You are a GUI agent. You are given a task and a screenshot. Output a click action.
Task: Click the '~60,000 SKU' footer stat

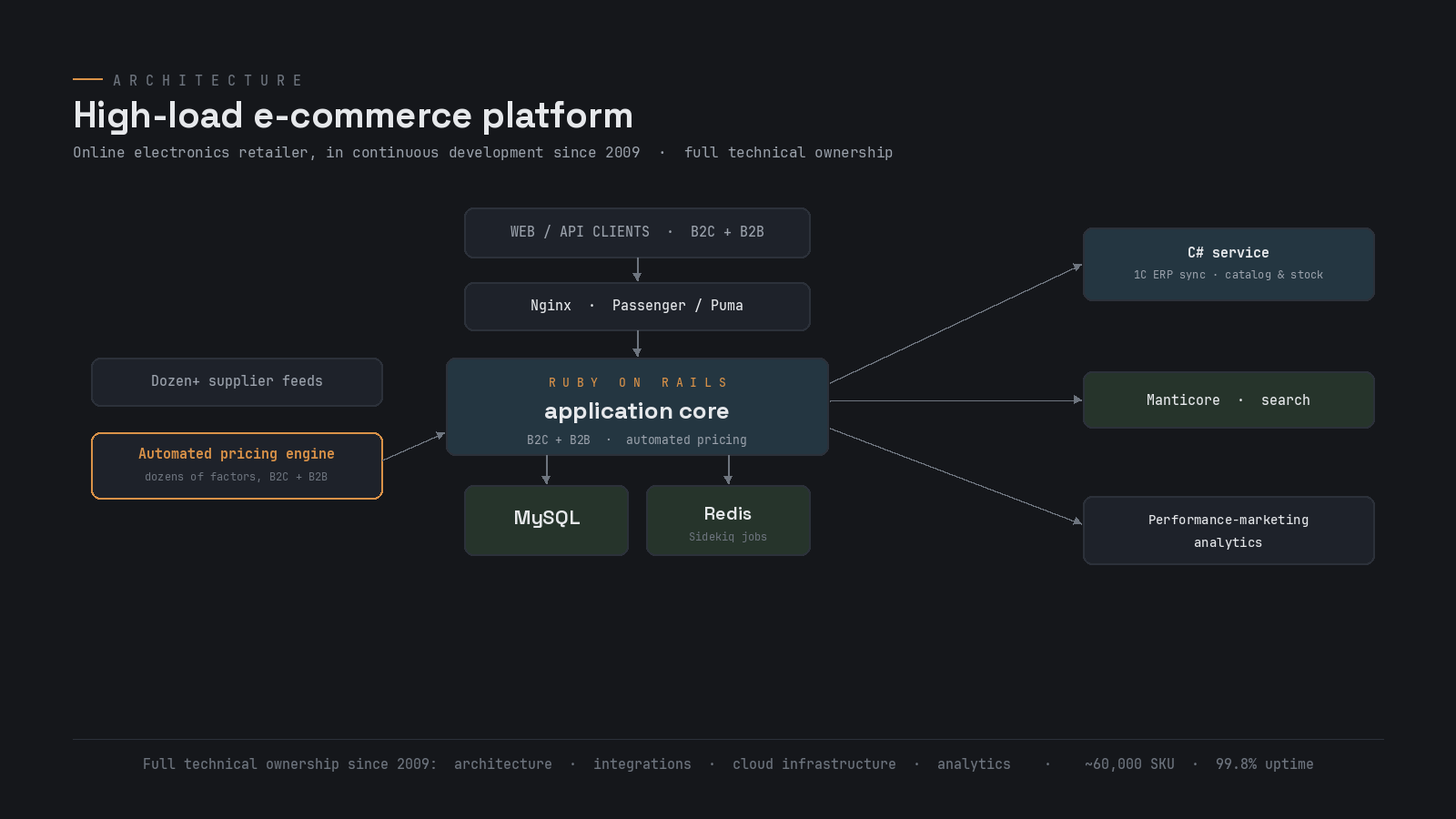click(x=1129, y=764)
